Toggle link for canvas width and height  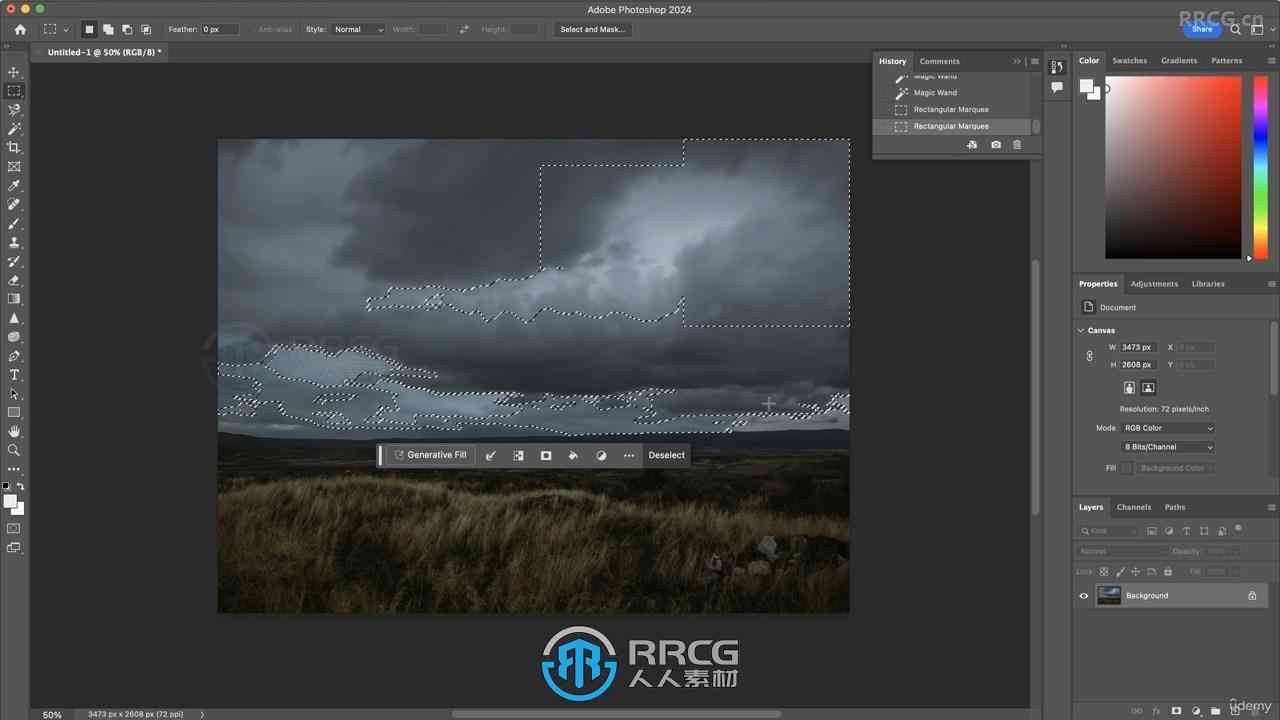point(1090,356)
